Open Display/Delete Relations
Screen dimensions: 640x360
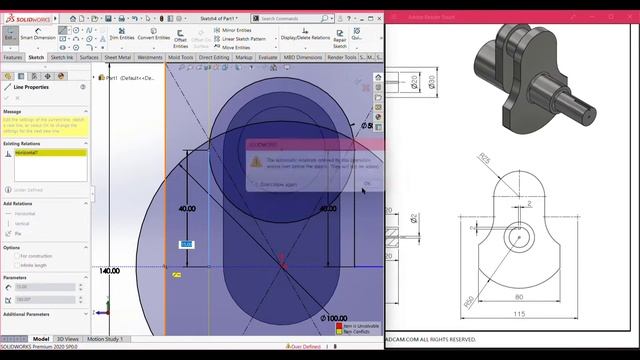(x=305, y=34)
